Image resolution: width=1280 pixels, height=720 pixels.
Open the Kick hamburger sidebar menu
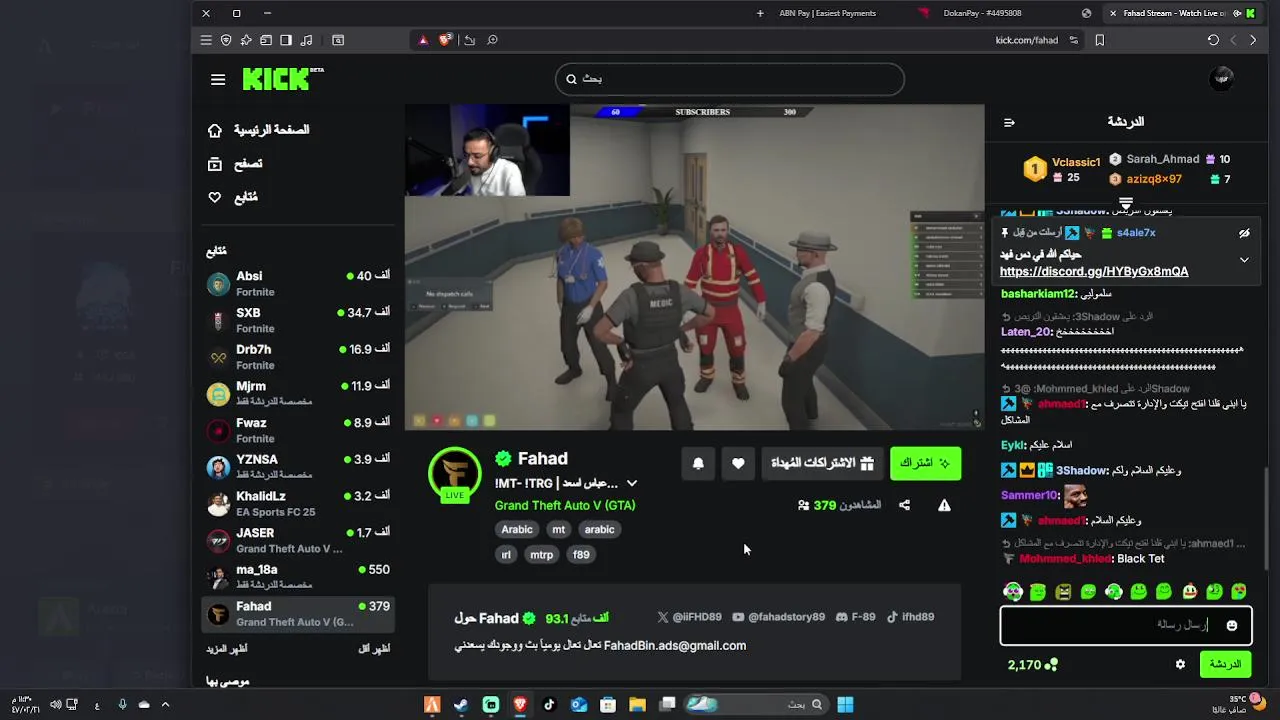(218, 80)
